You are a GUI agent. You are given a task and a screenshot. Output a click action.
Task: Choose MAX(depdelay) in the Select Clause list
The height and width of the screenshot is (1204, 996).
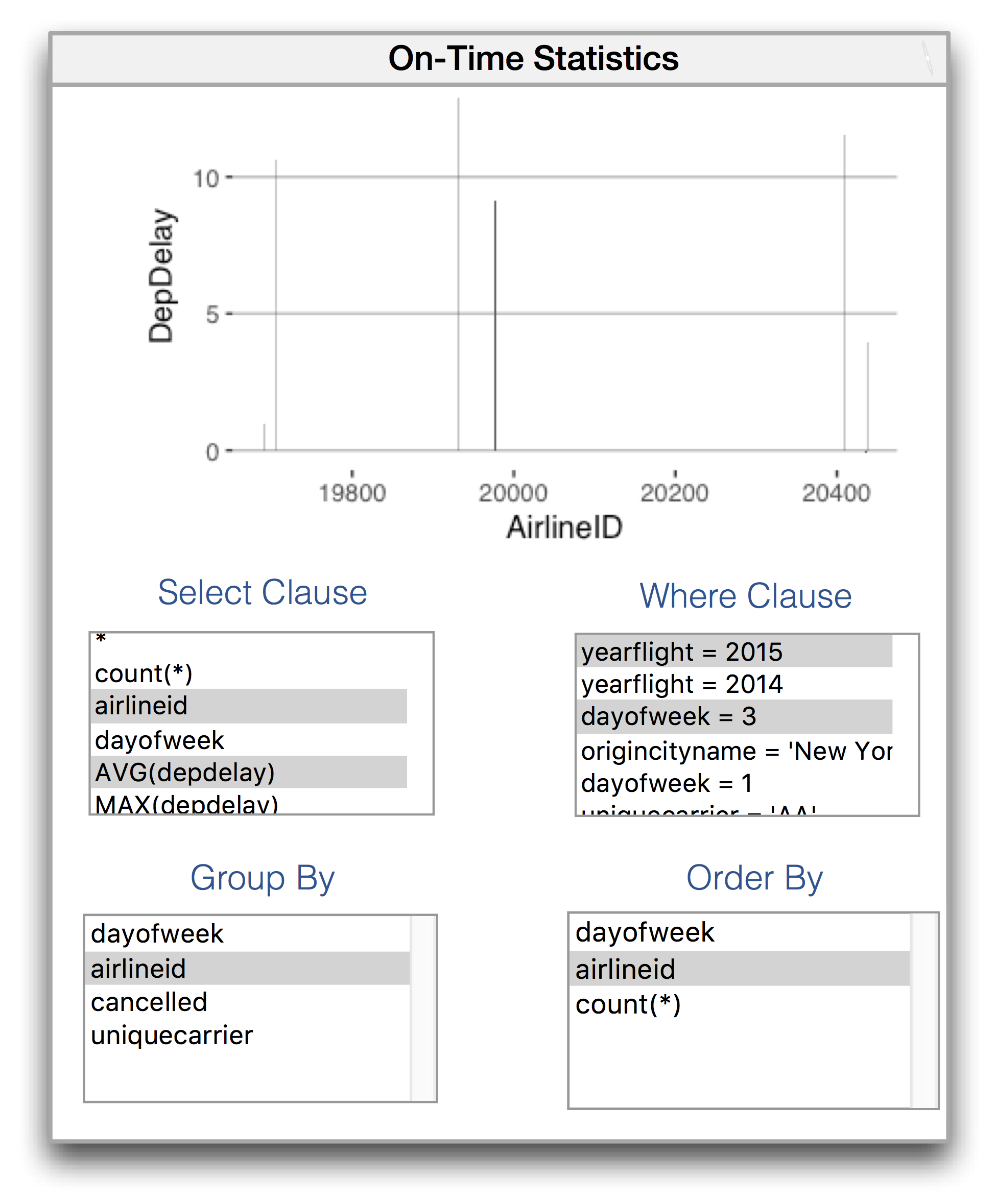click(187, 804)
